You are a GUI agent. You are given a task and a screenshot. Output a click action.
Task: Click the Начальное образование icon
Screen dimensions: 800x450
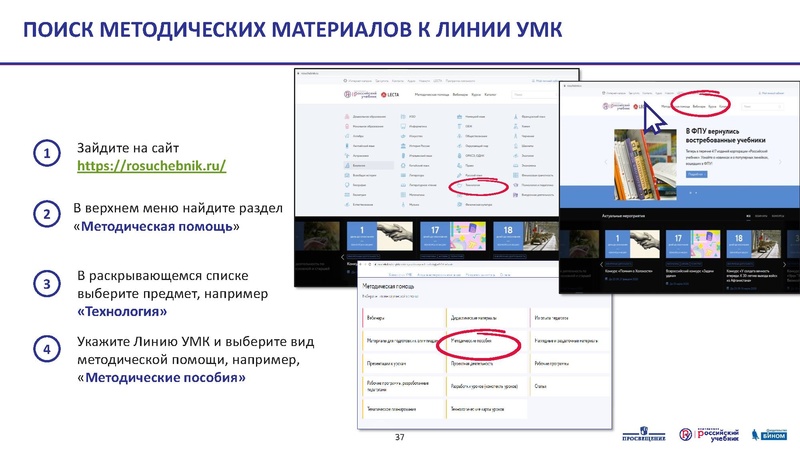click(347, 126)
